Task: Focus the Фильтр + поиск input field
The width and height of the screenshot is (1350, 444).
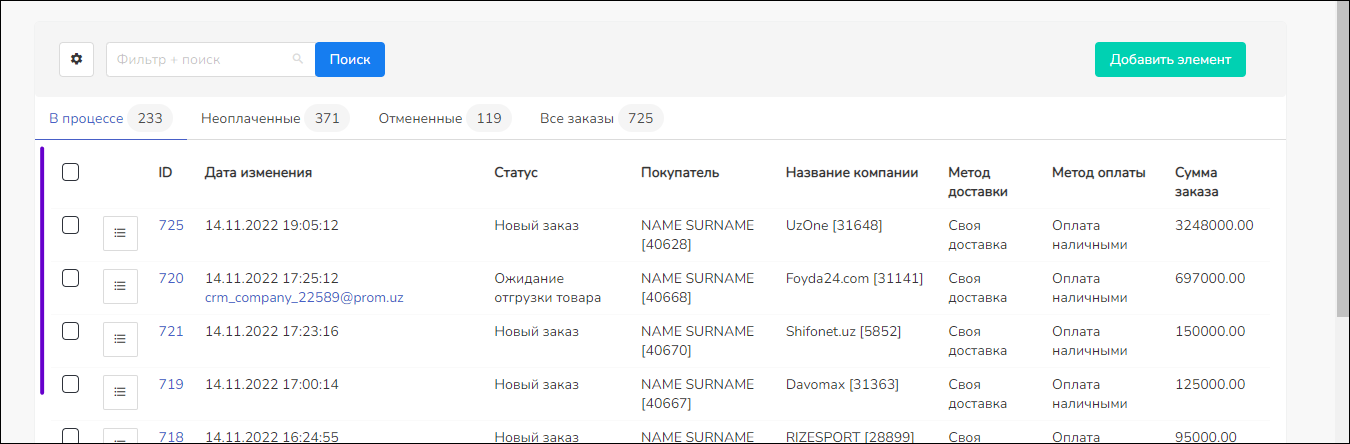Action: 200,59
